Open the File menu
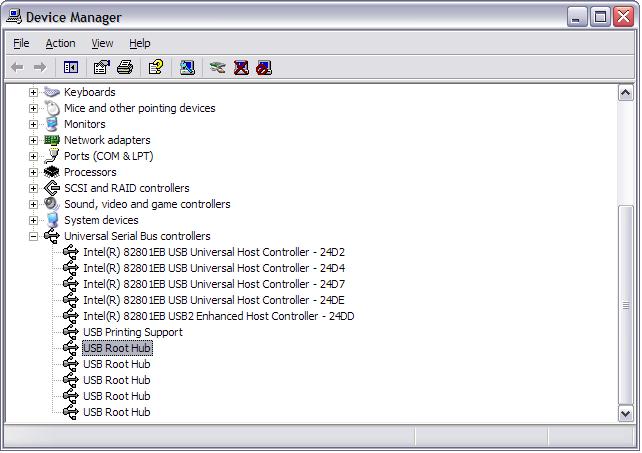The height and width of the screenshot is (453, 642). point(21,43)
